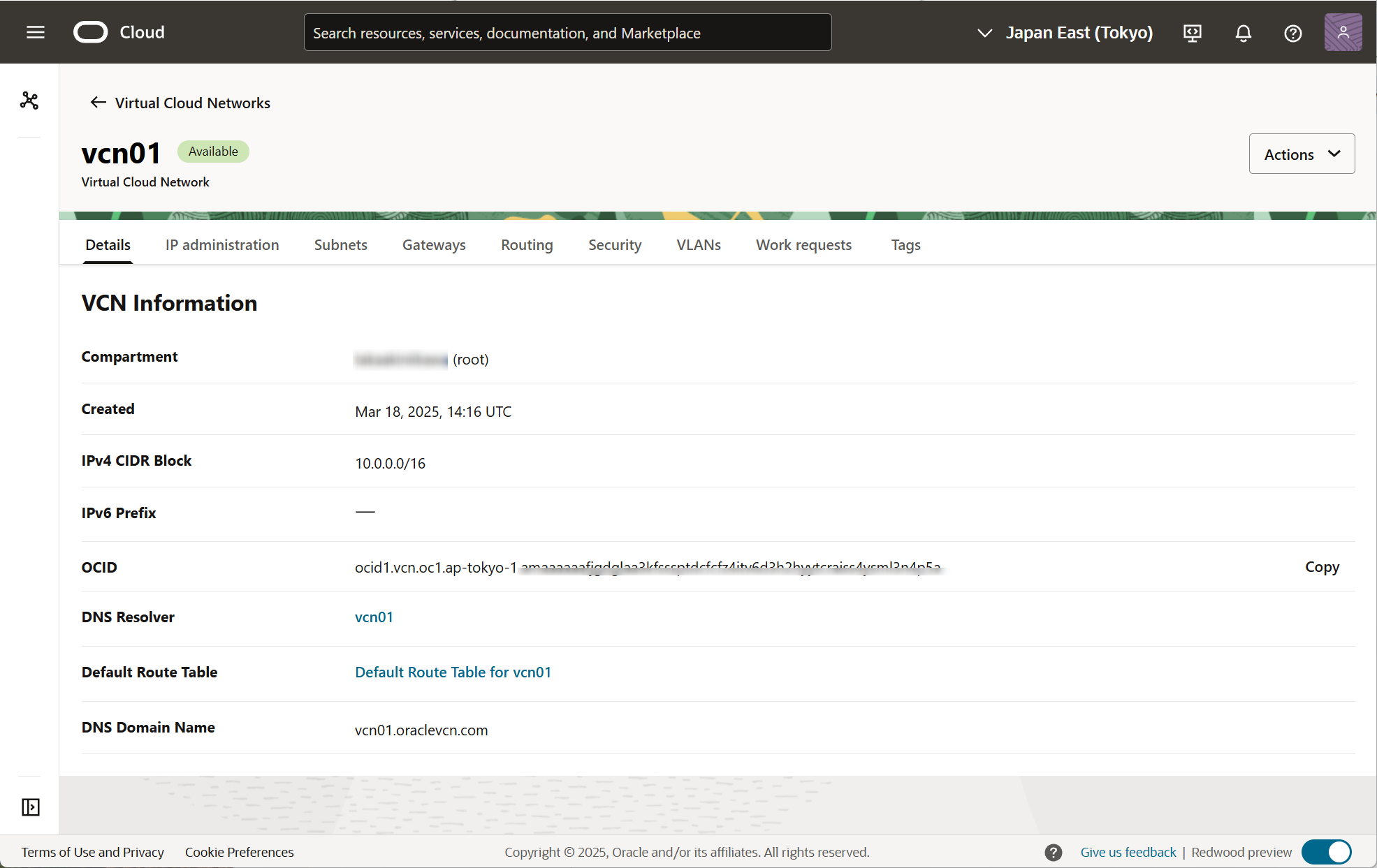Viewport: 1377px width, 868px height.
Task: Go back to Virtual Cloud Networks
Action: [x=192, y=103]
